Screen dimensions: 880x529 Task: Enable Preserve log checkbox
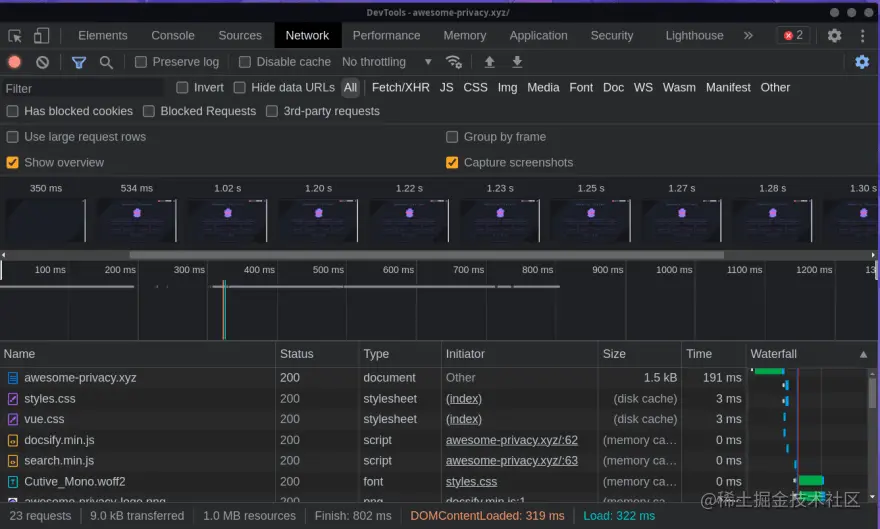coord(141,62)
